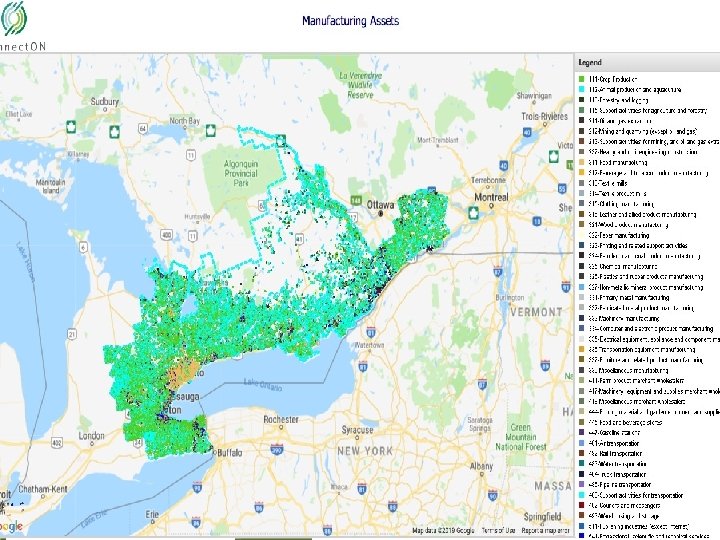Click Gasoline stations purple legend swatch
This screenshot has height=540, width=720.
582,433
